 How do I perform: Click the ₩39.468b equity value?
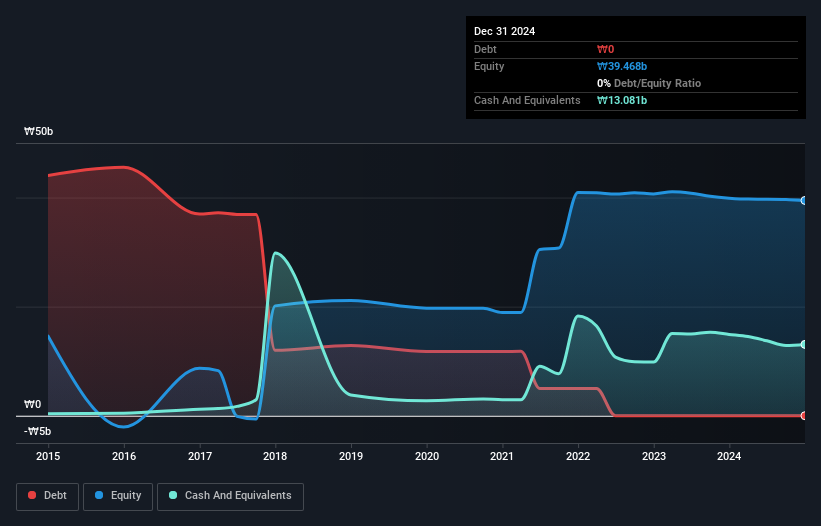click(x=622, y=66)
